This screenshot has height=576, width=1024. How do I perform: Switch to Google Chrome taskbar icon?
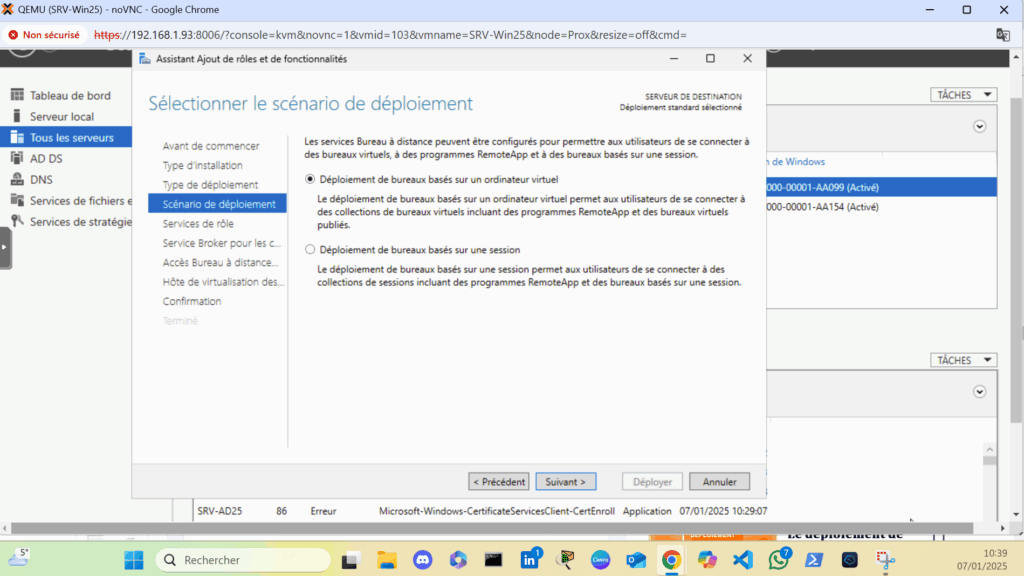click(x=671, y=560)
